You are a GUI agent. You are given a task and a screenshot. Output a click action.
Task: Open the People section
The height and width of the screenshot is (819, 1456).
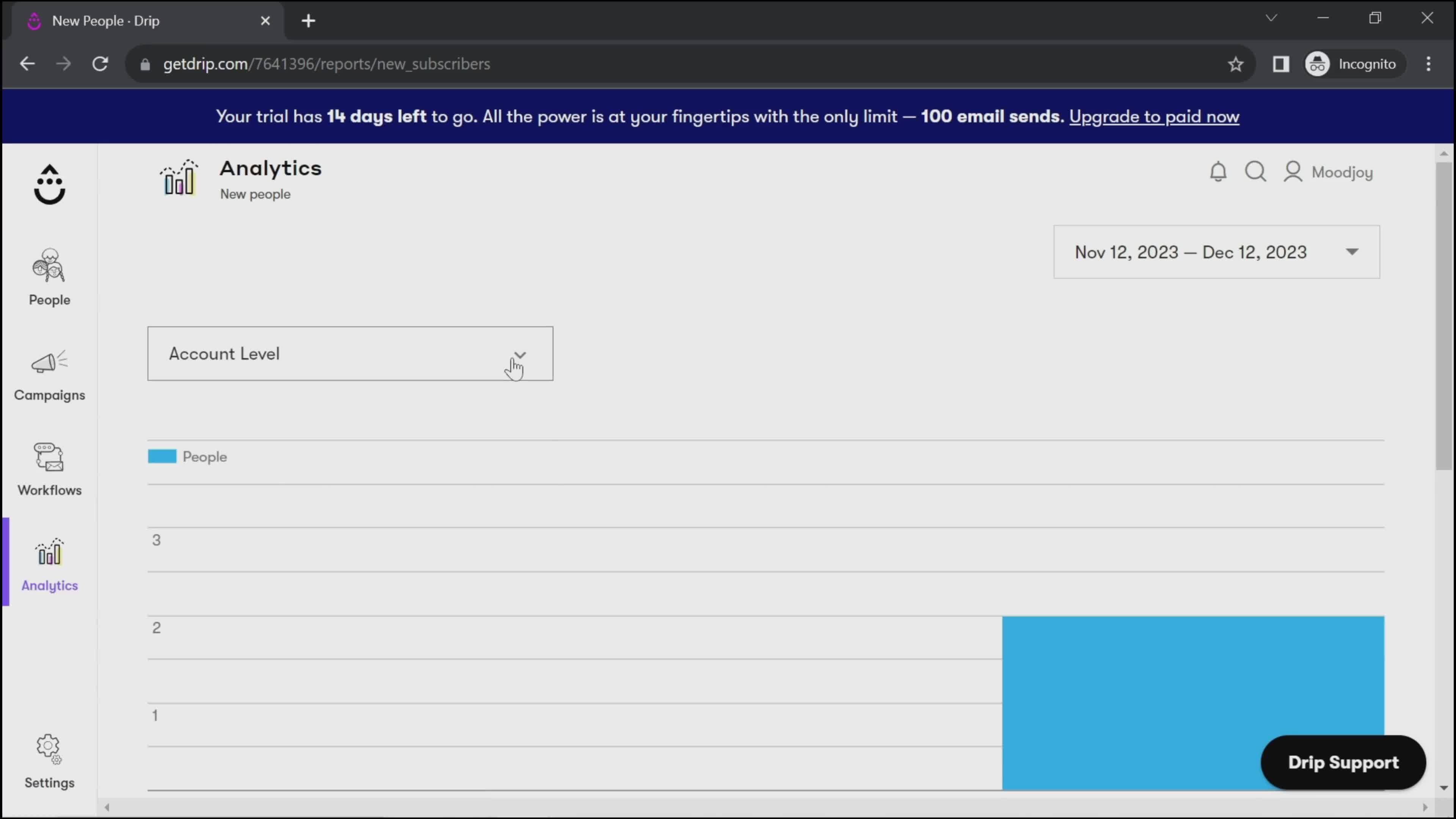tap(49, 275)
